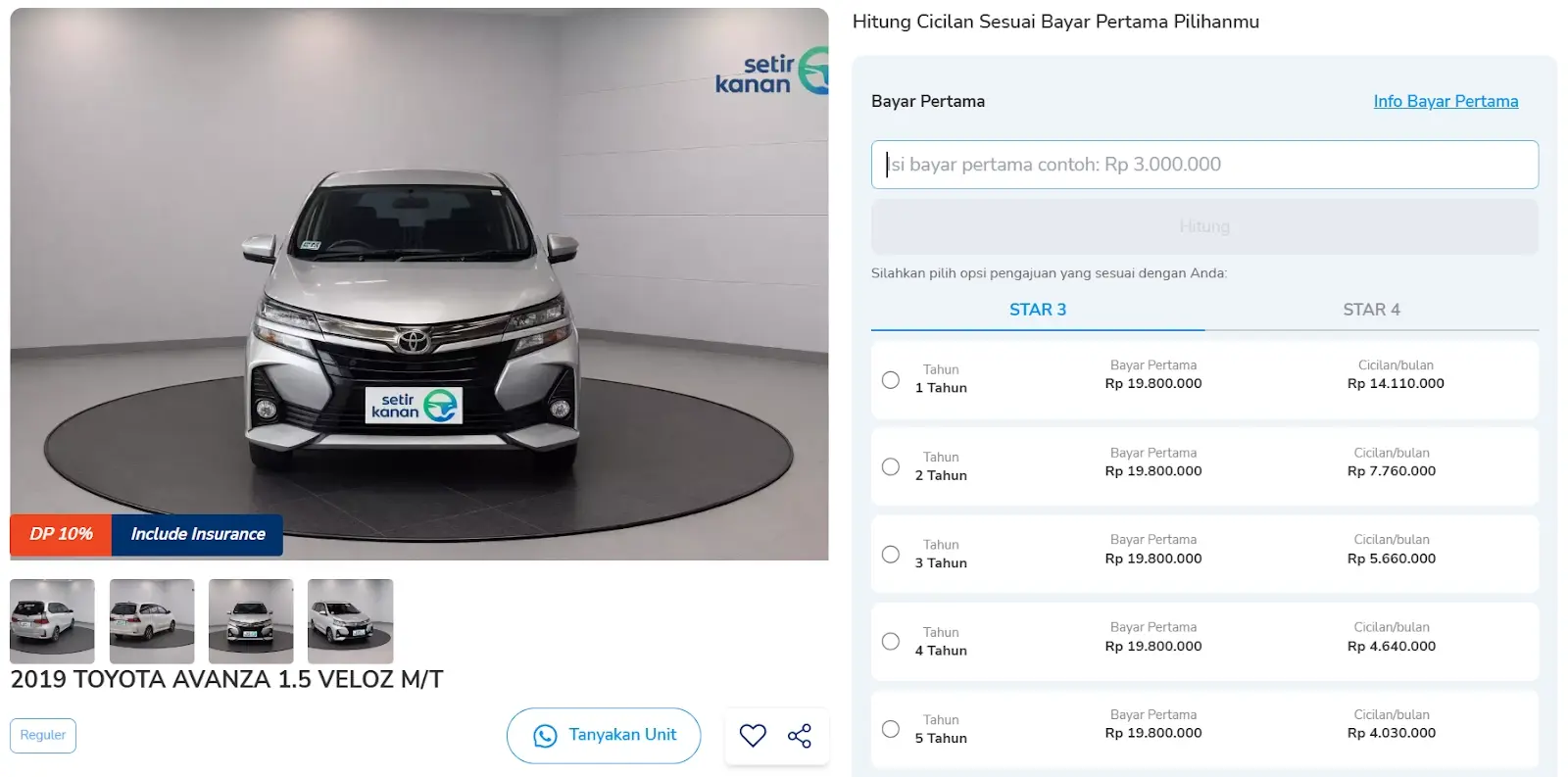Viewport: 1568px width, 777px height.
Task: Switch to the STAR 3 tab
Action: pyautogui.click(x=1037, y=310)
